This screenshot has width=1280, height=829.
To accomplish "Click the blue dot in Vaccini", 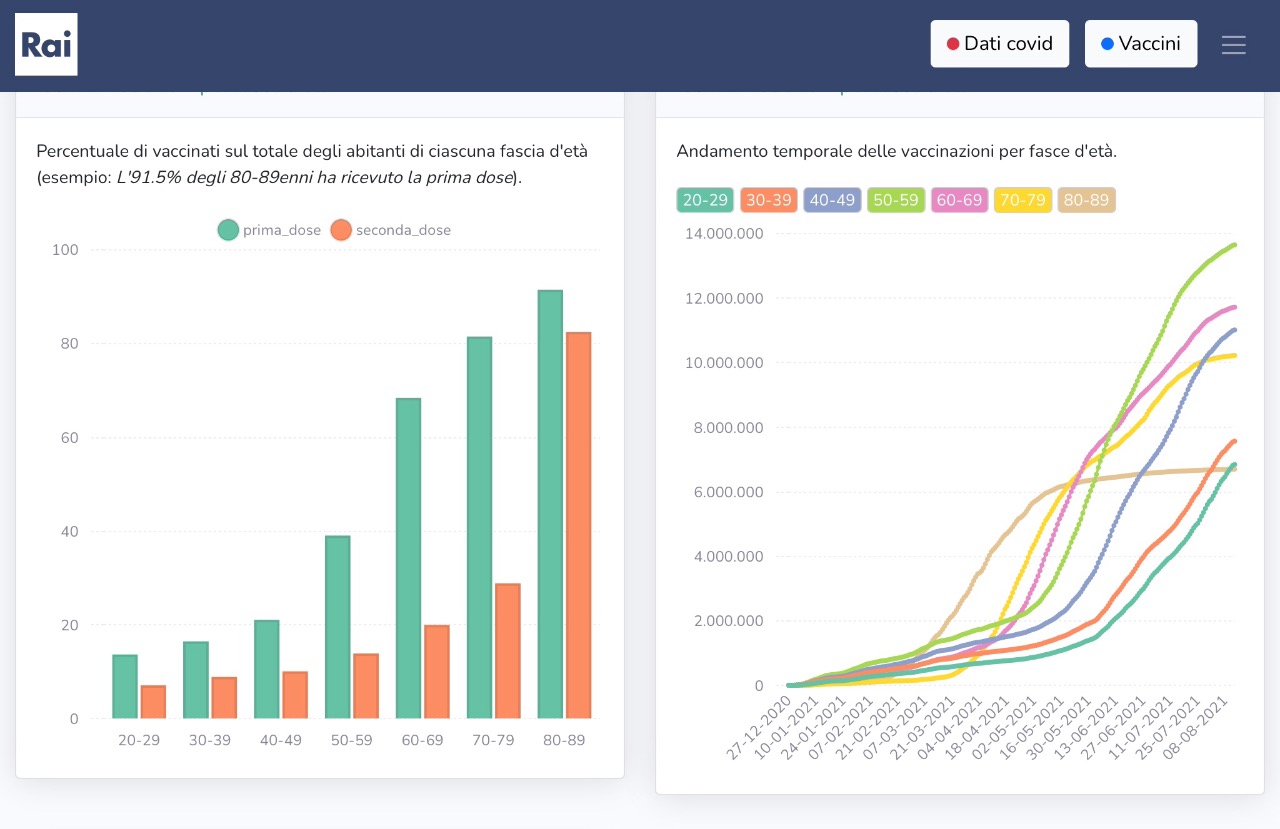I will pos(1107,44).
